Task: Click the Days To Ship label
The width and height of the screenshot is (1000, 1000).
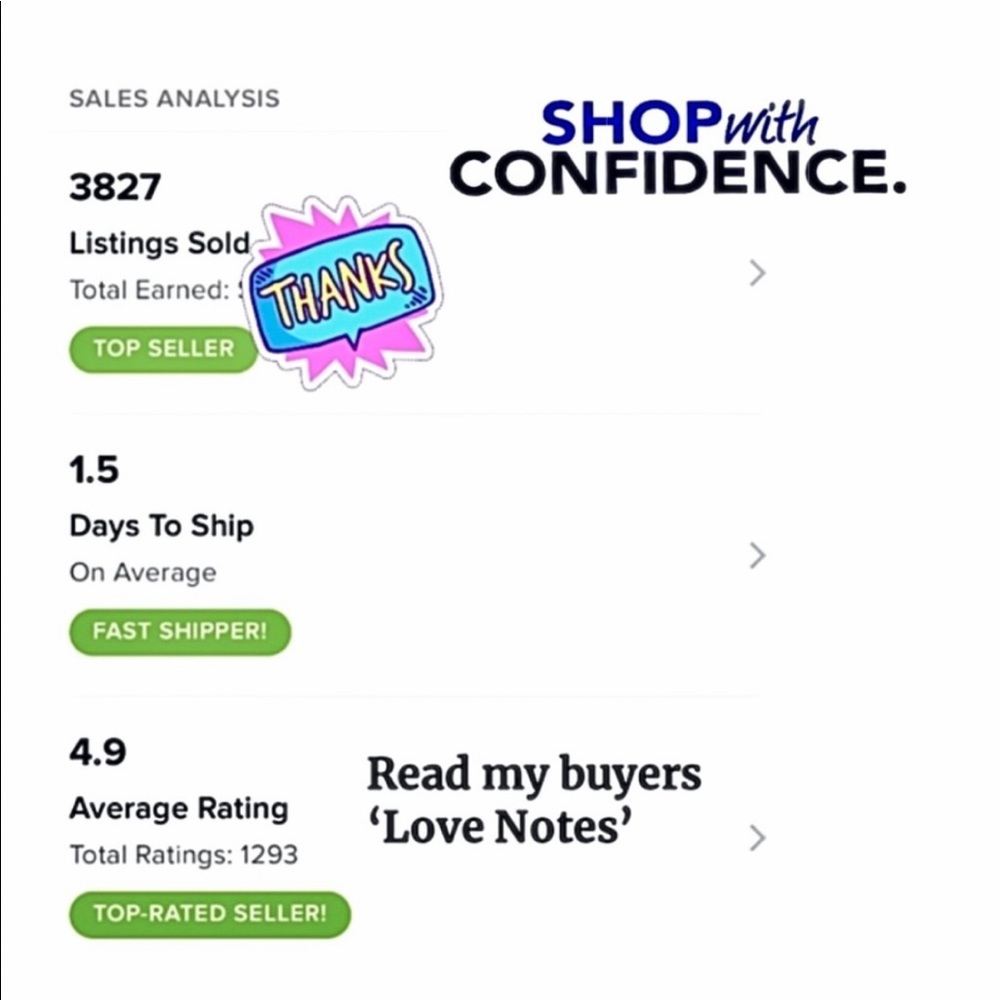Action: pos(161,527)
